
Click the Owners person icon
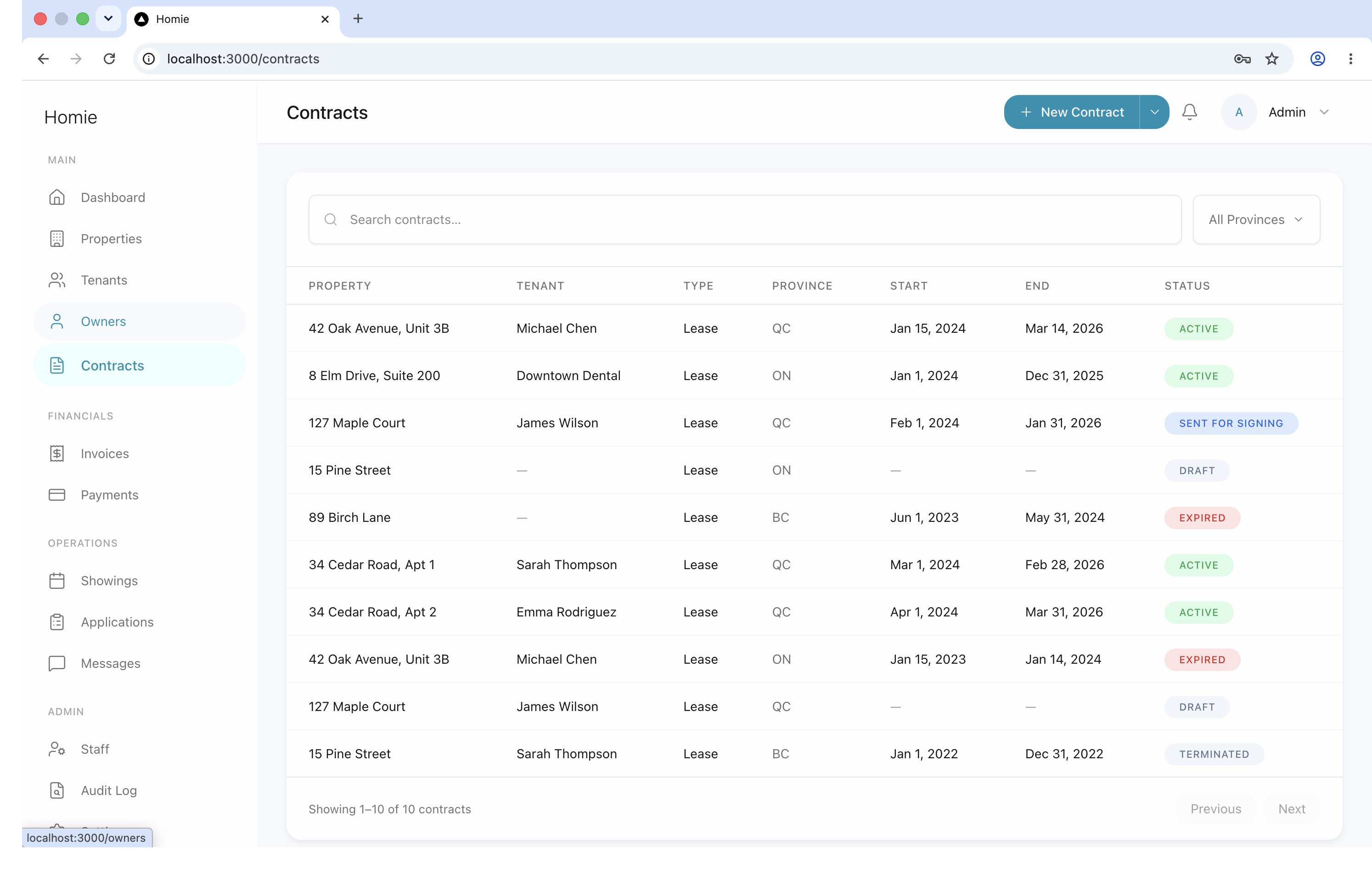pyautogui.click(x=57, y=321)
